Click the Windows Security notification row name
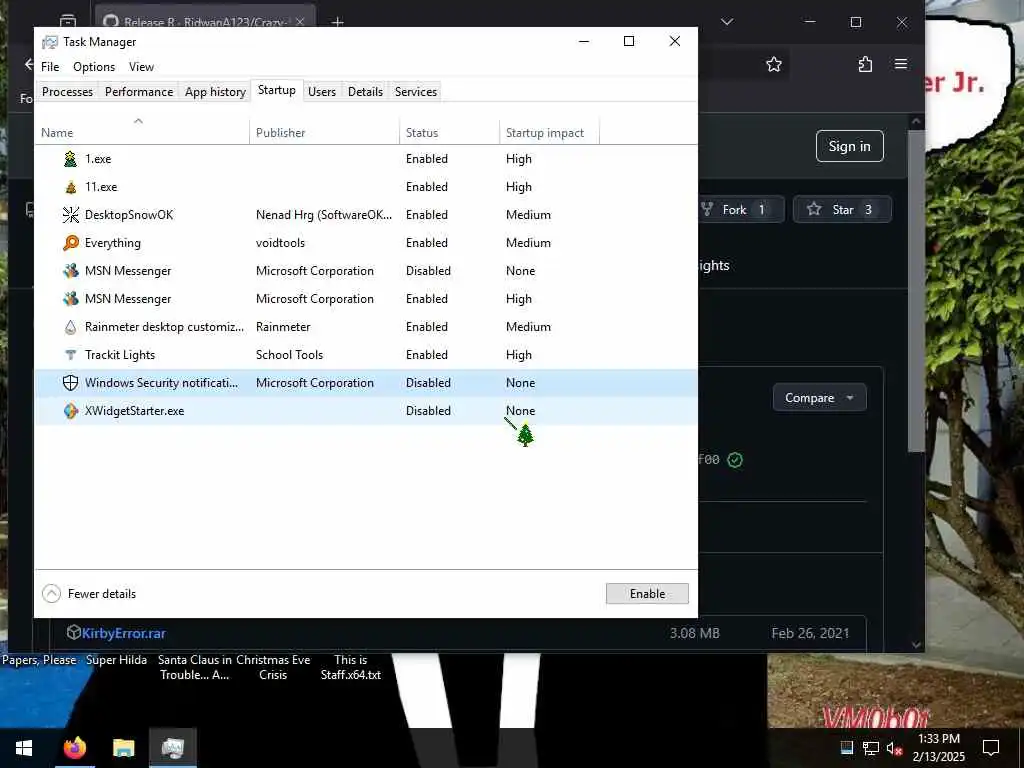This screenshot has width=1024, height=768. pos(161,383)
